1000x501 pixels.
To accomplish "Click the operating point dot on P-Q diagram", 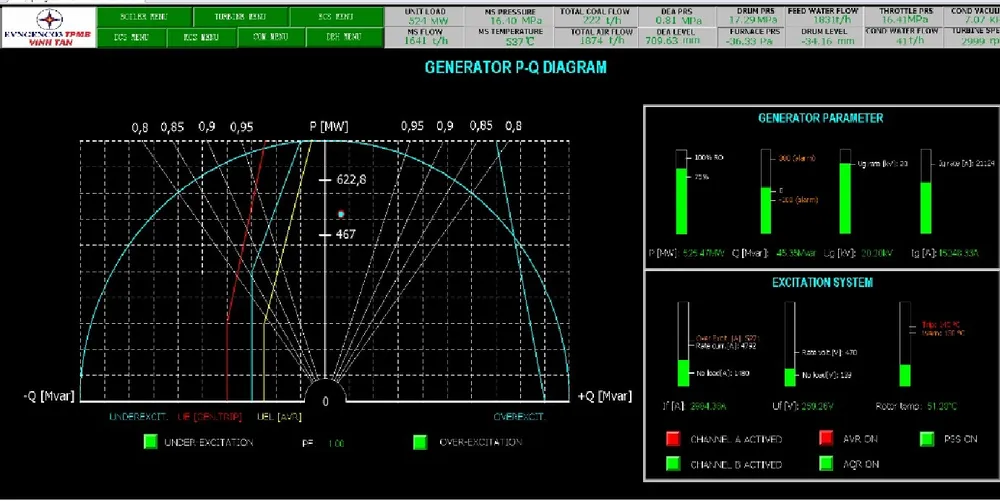I will pyautogui.click(x=341, y=214).
